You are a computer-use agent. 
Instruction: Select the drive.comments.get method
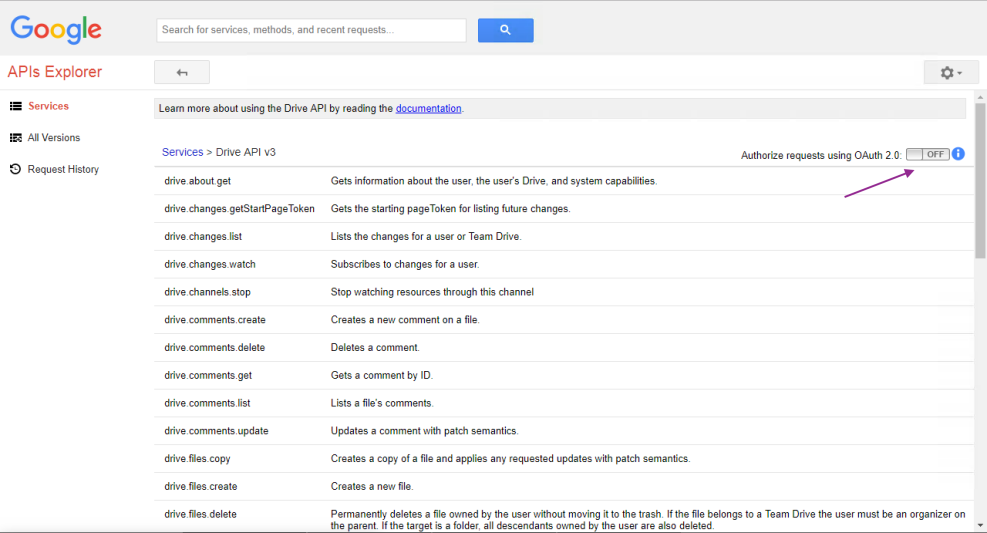[208, 375]
